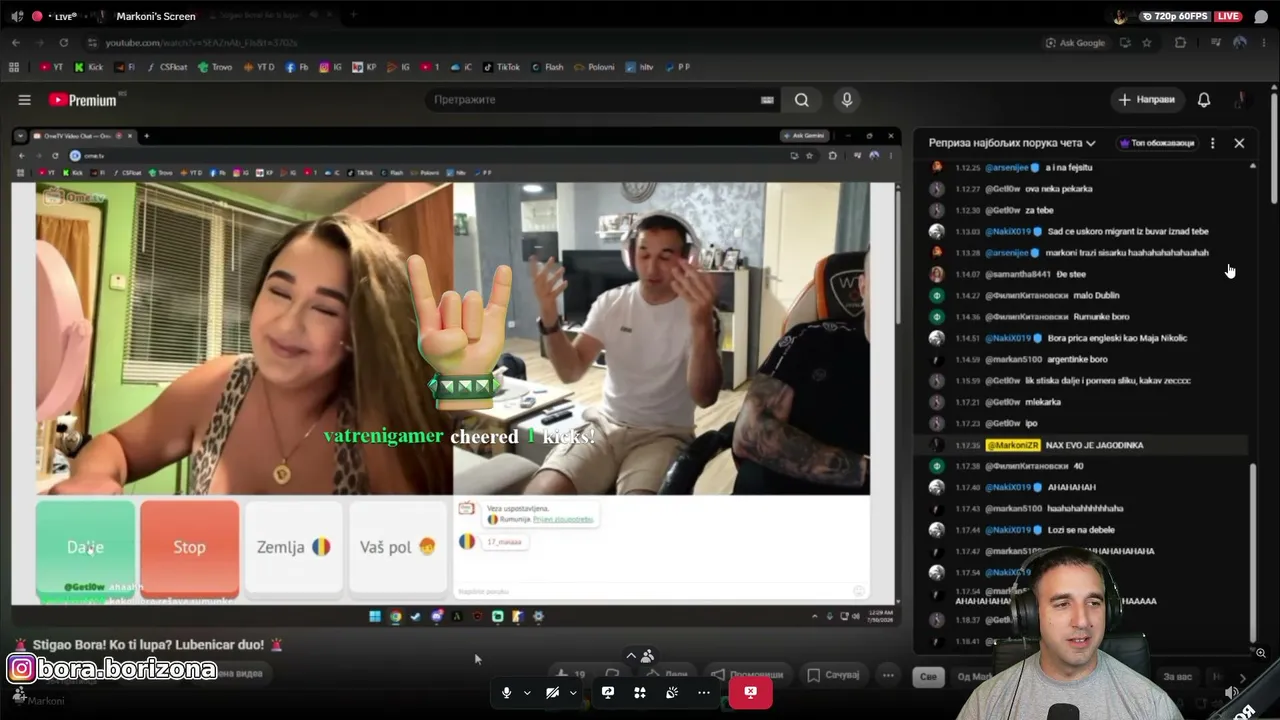Click the red Stop button in OmeTV

click(189, 547)
